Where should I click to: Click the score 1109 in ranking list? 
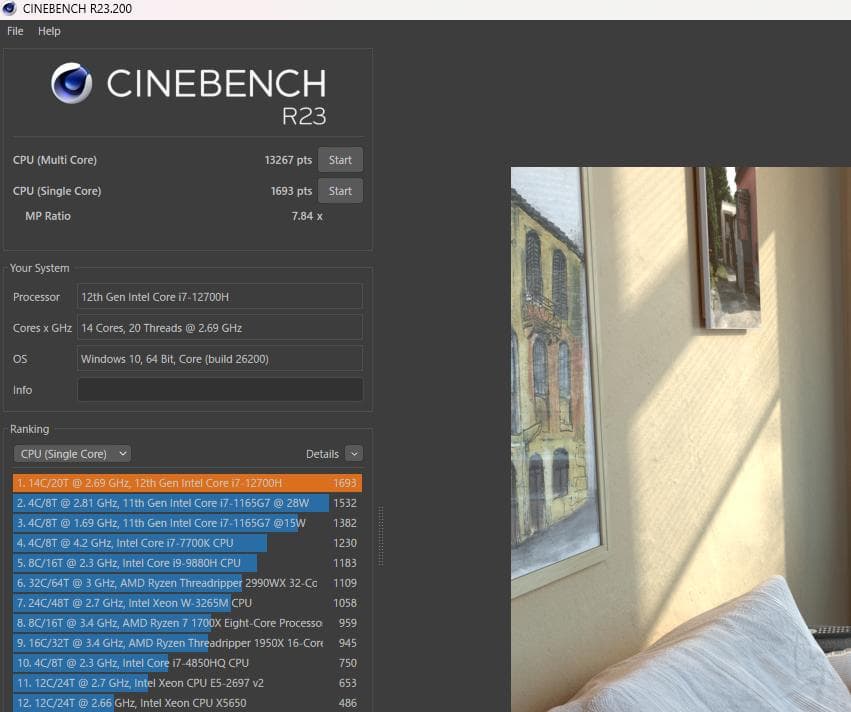(345, 583)
